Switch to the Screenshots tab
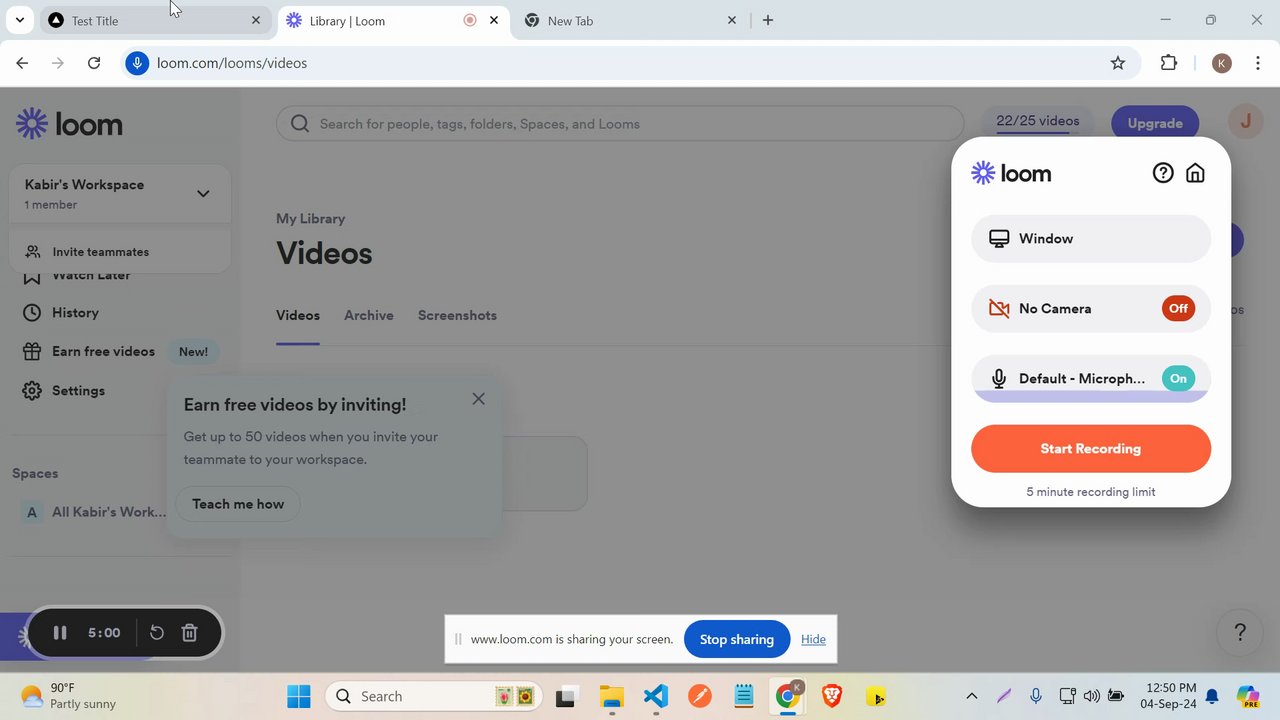The image size is (1280, 720). pos(457,315)
